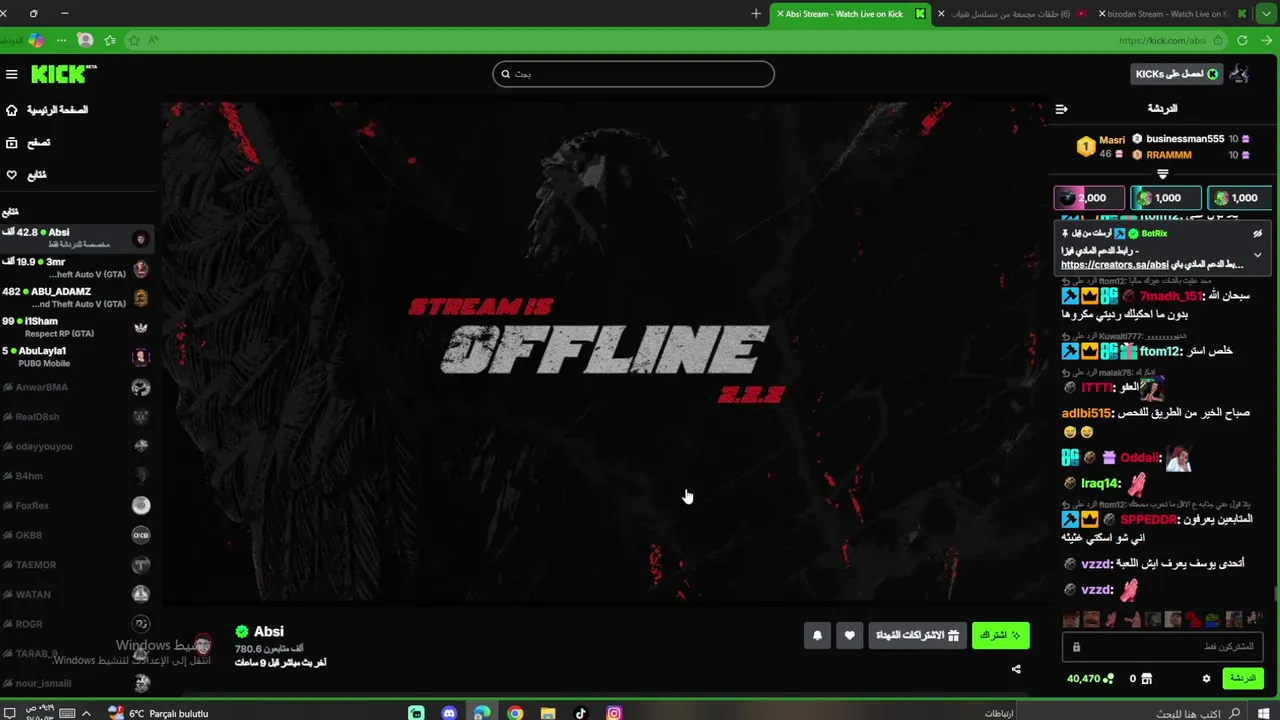Click the gift subscriptions button

click(918, 635)
